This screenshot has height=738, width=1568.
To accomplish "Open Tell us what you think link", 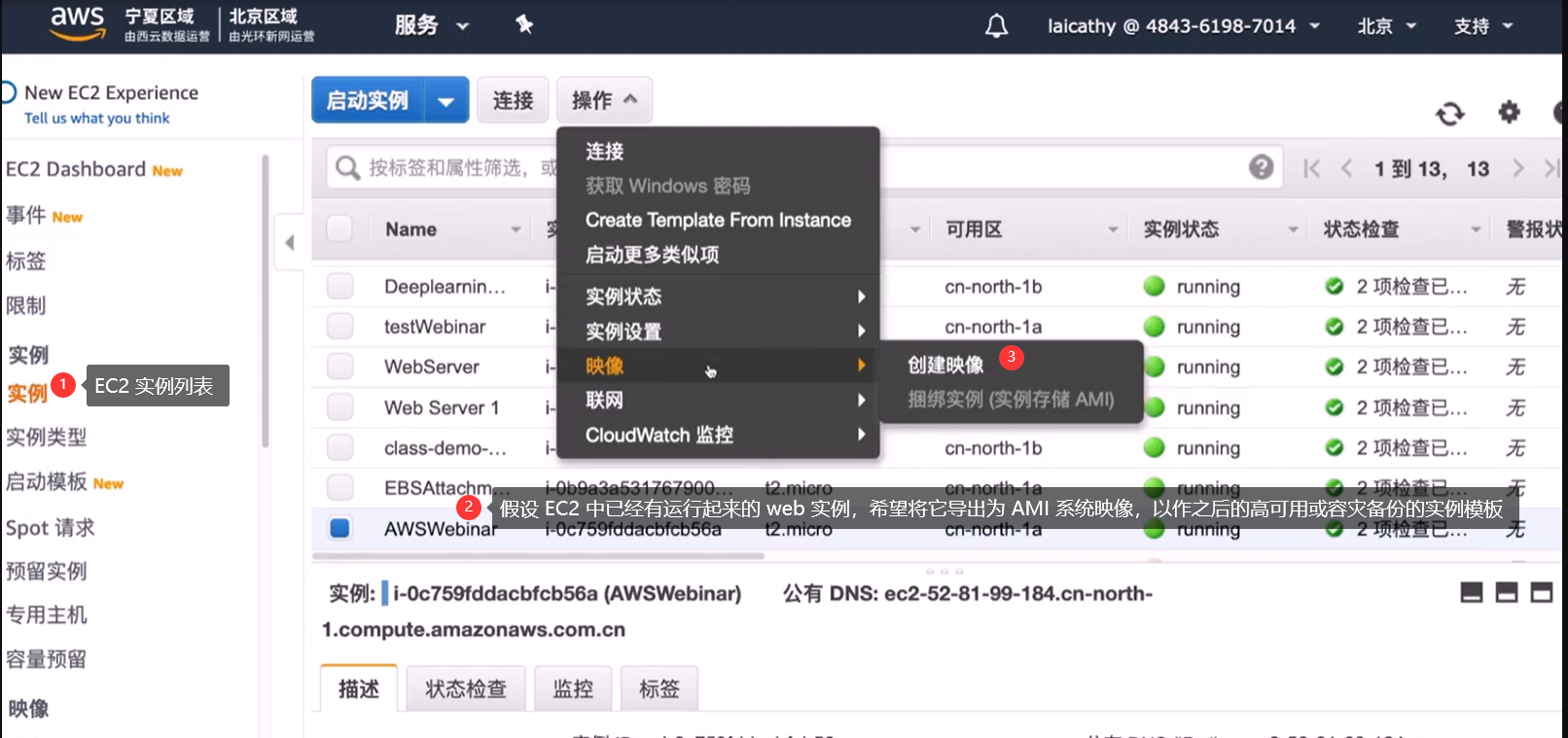I will [97, 118].
